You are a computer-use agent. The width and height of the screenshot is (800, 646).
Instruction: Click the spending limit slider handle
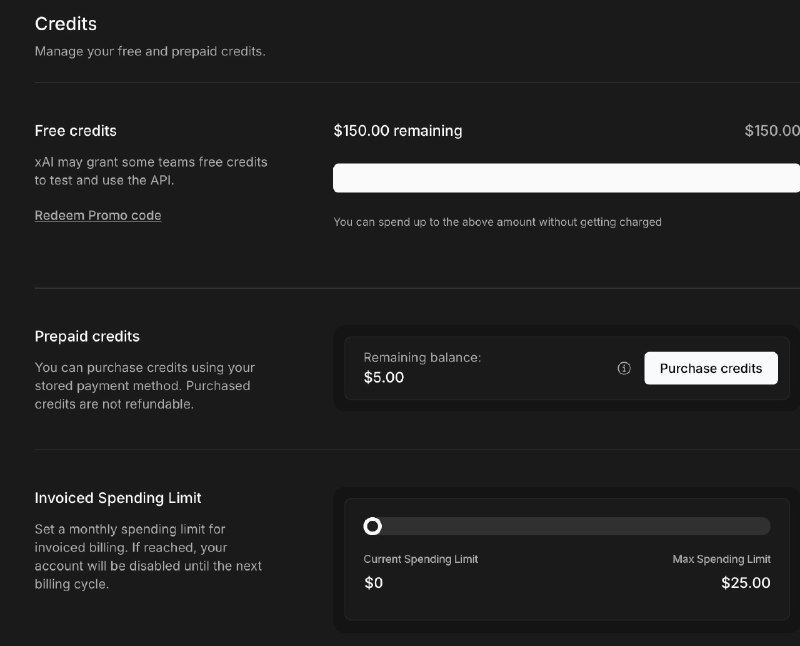pos(373,526)
